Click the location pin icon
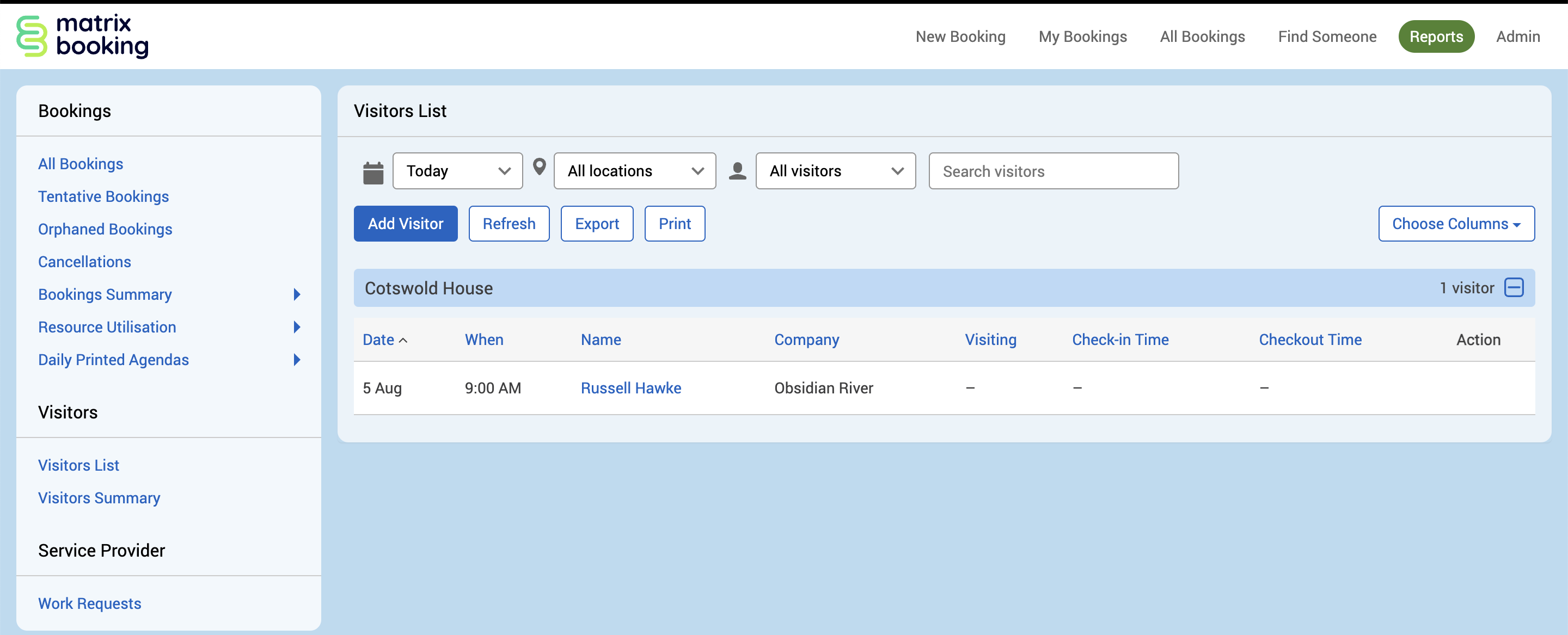This screenshot has height=635, width=1568. (540, 167)
